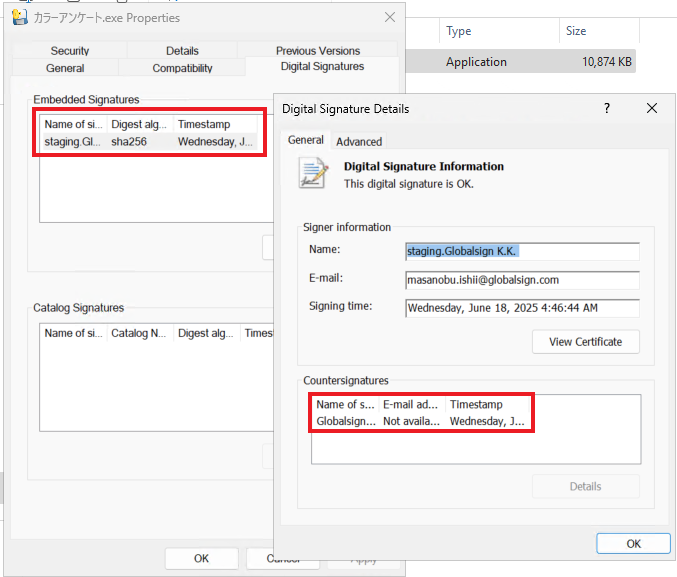Select the Previous Versions tab
Screen dimensions: 677x577
(x=318, y=51)
